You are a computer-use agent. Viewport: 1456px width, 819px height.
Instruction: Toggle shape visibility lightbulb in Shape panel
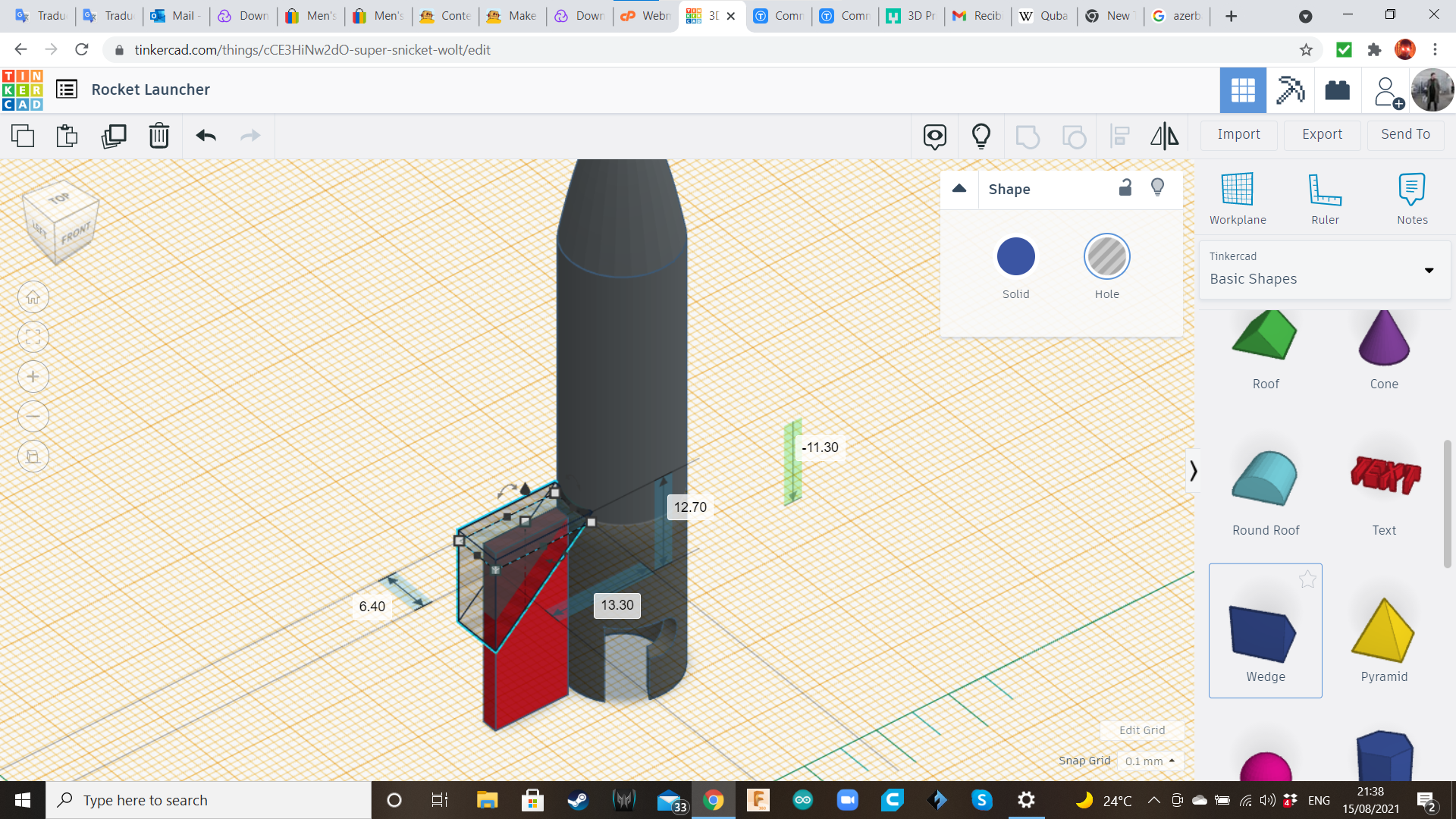(1157, 187)
